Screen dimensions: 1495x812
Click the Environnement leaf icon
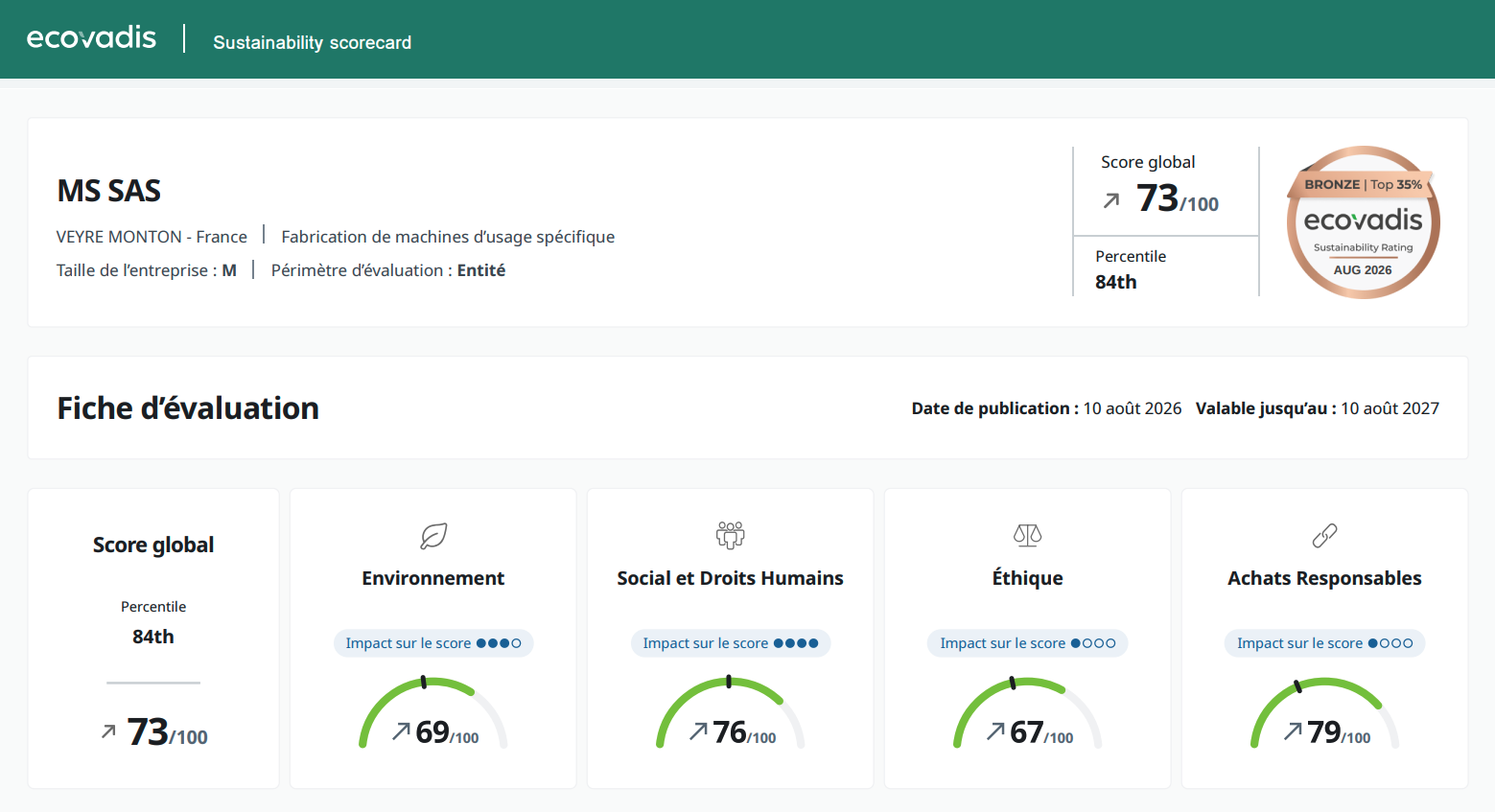point(433,536)
